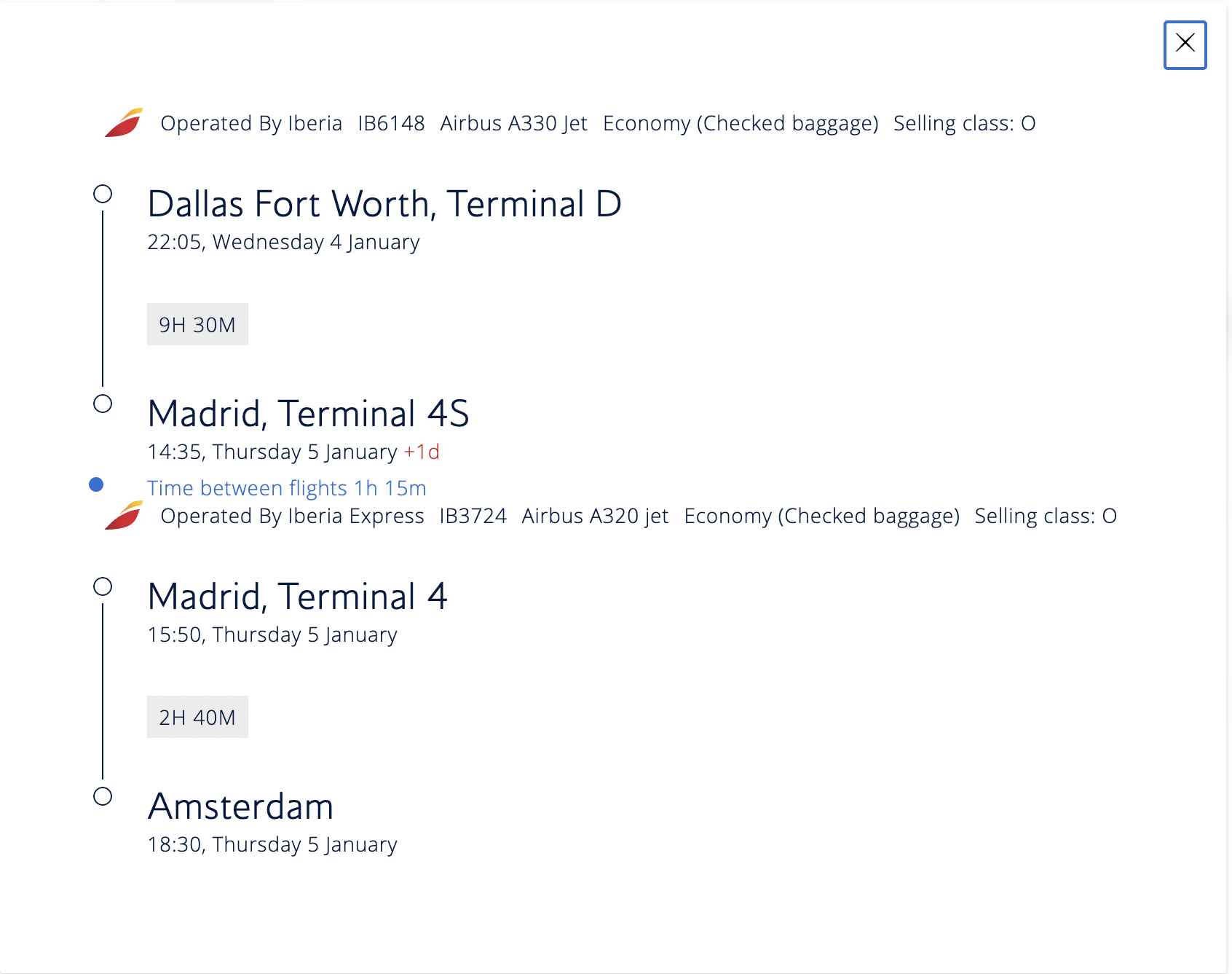
Task: Click the Time between flights 1h 15m text
Action: [286, 488]
